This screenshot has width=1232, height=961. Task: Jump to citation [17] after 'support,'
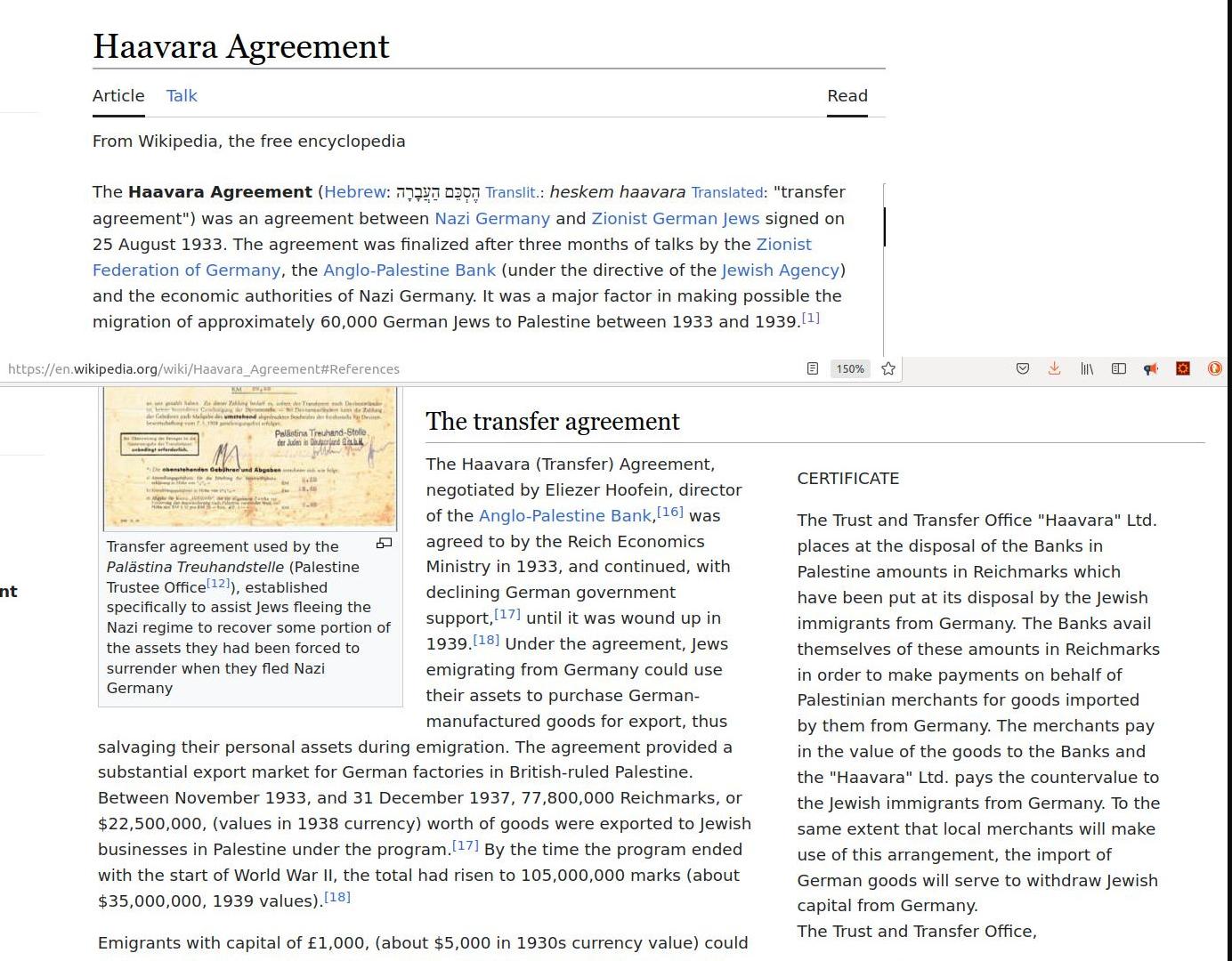tap(507, 614)
